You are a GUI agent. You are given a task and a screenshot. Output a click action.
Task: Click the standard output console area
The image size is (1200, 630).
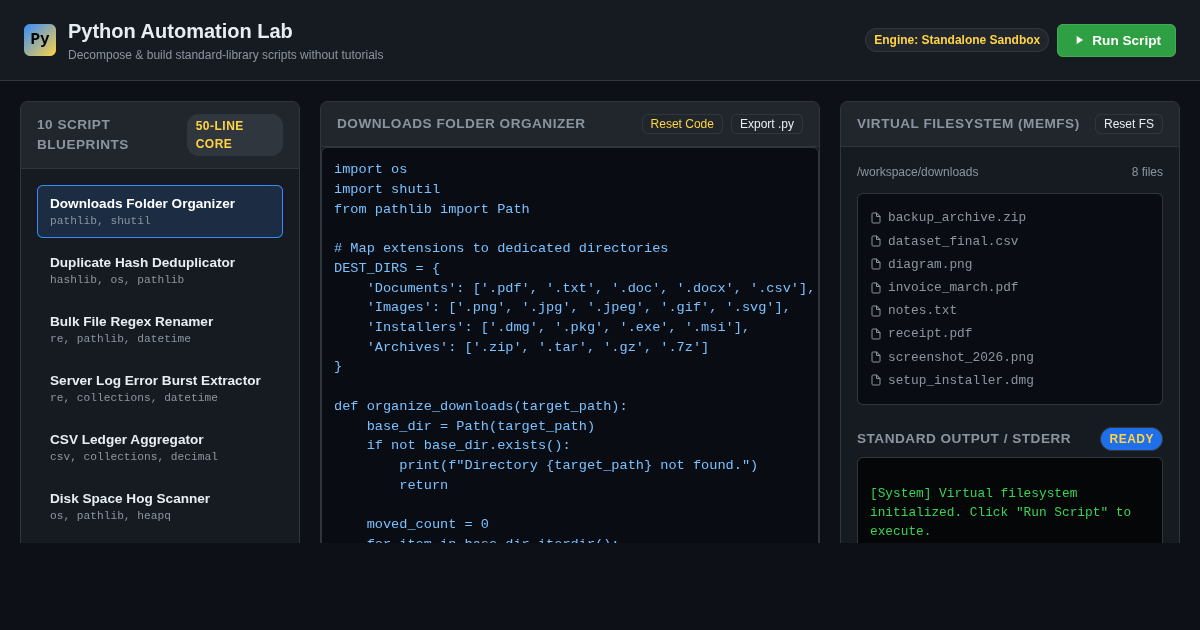coord(1010,501)
